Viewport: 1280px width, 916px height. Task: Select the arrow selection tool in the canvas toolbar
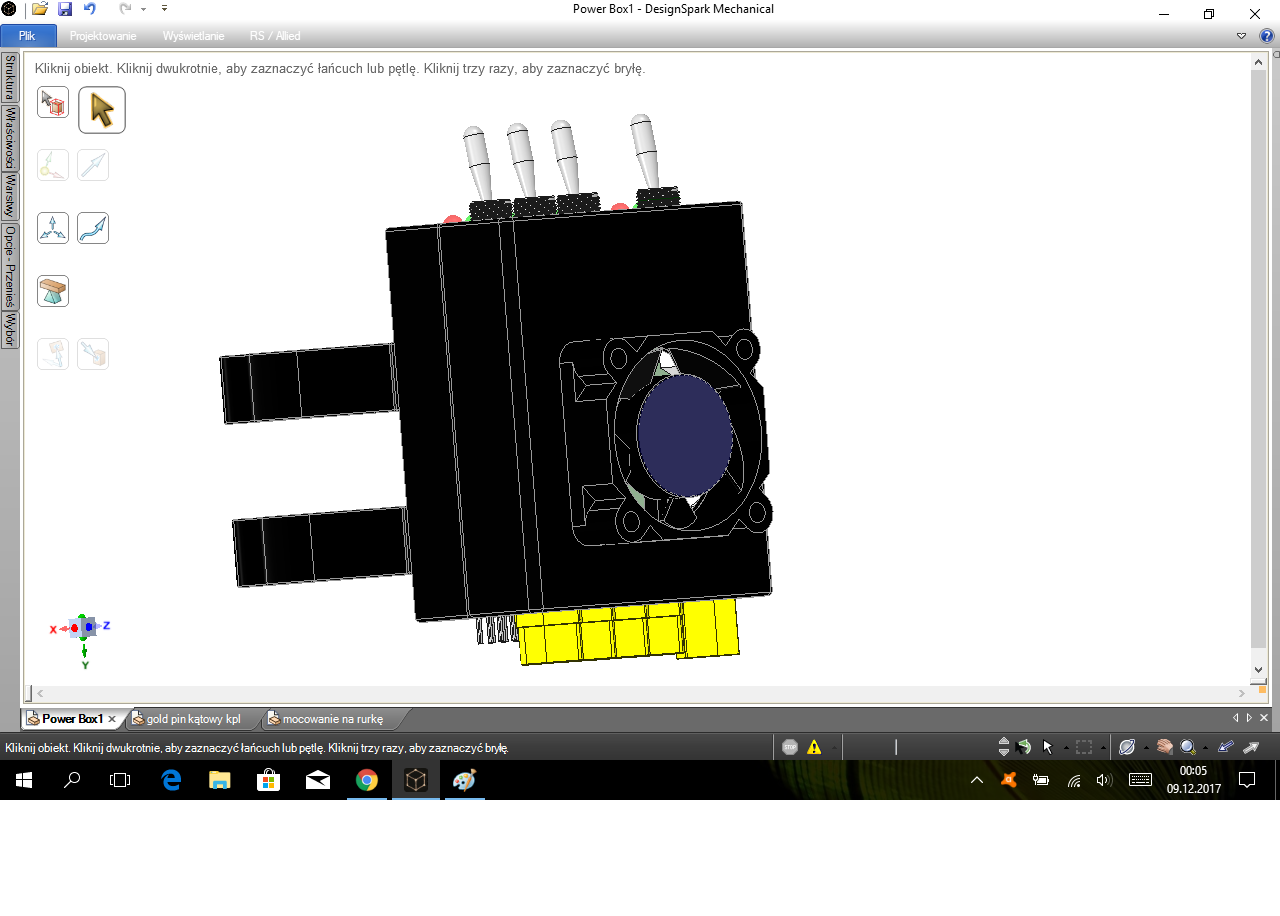(102, 110)
